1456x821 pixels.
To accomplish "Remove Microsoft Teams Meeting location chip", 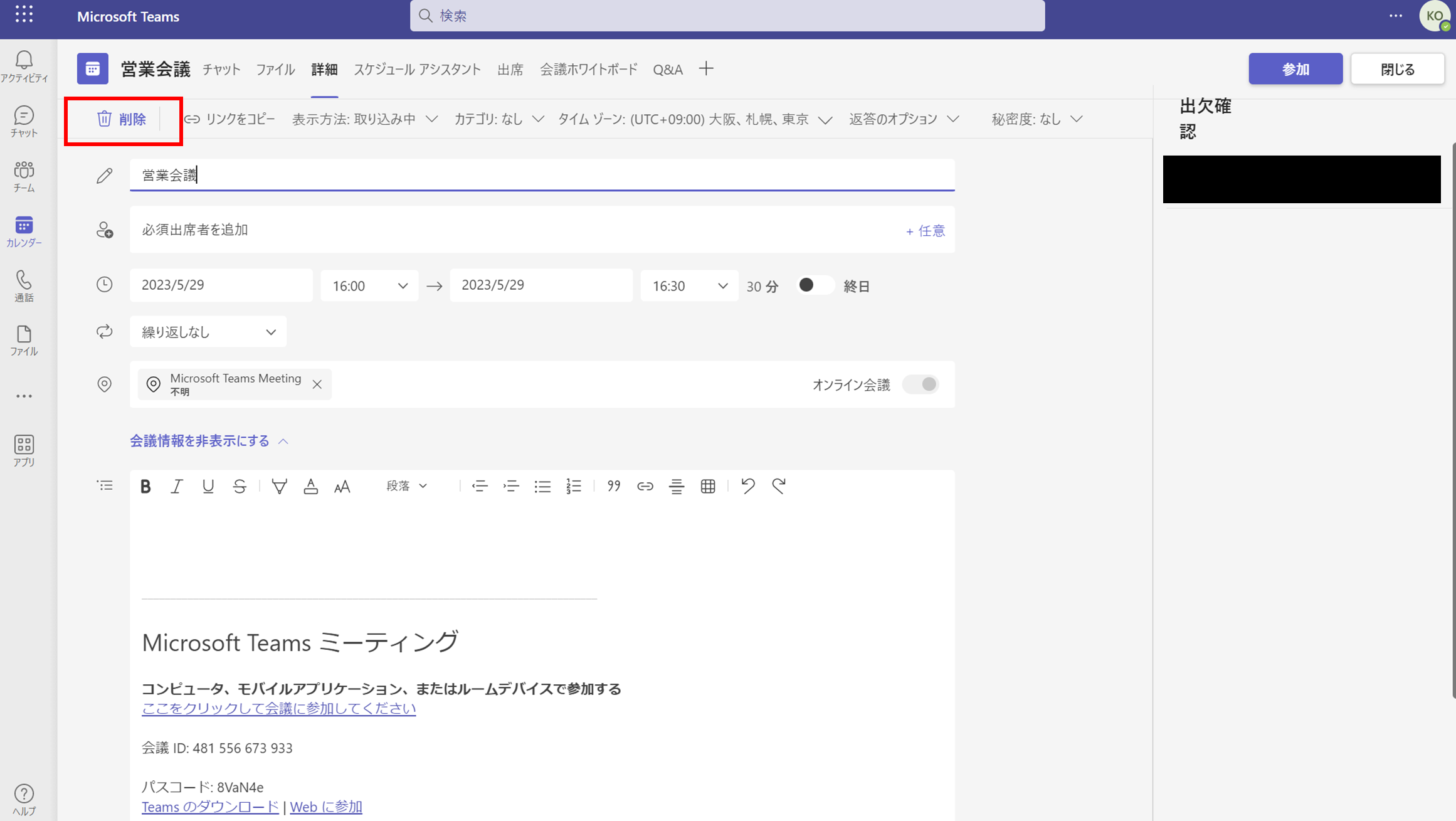I will coord(317,384).
